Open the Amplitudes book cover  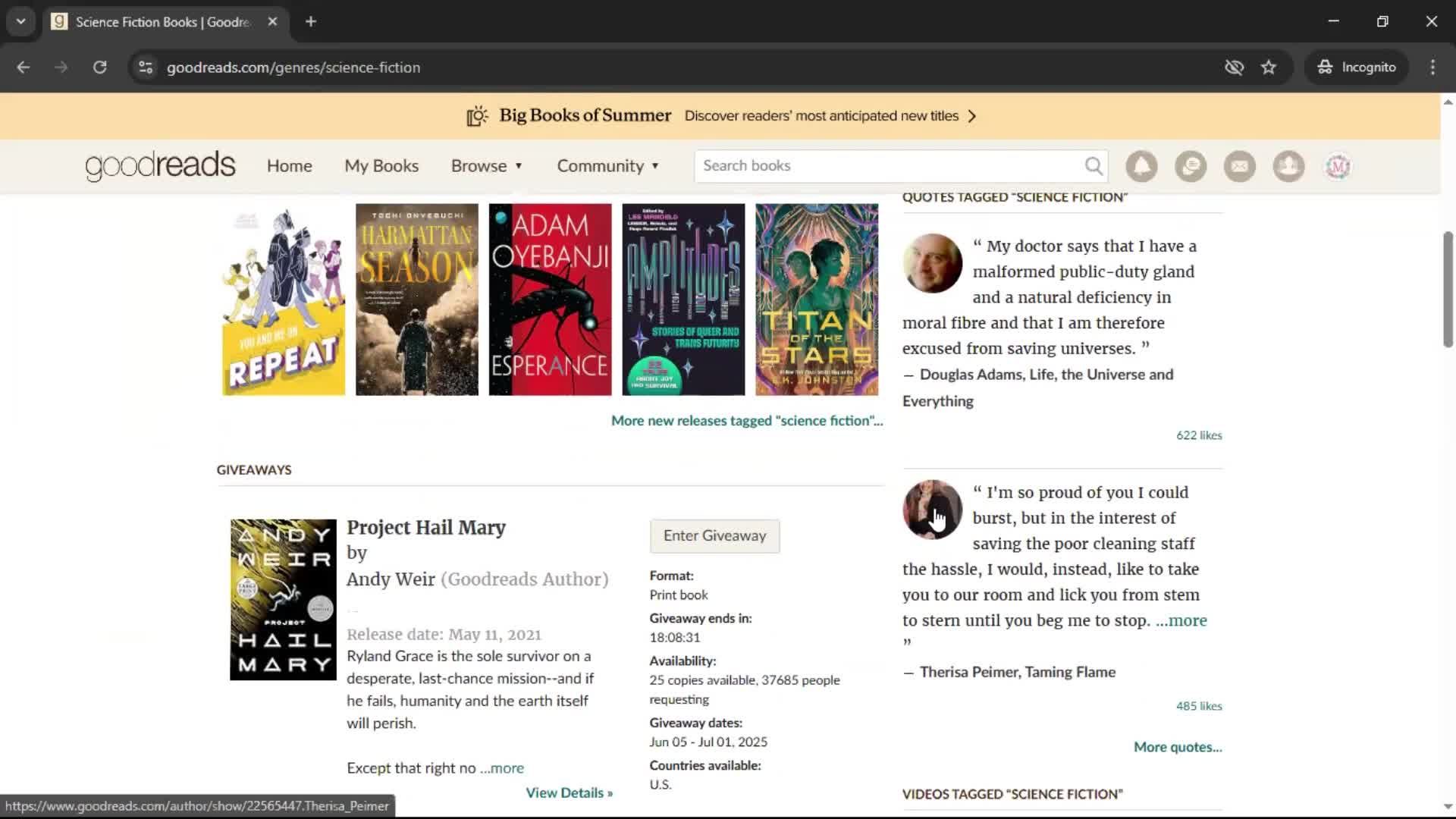coord(683,300)
